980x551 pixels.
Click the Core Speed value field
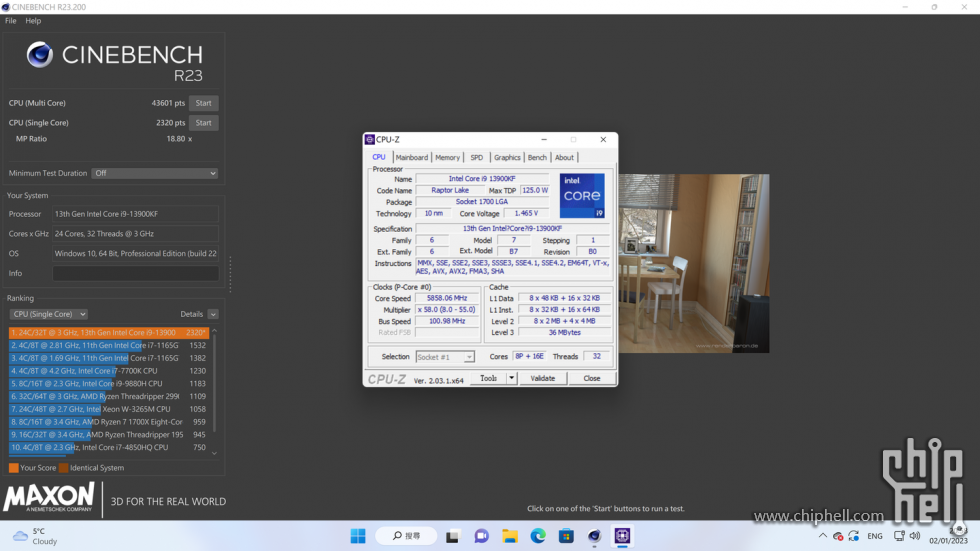click(447, 299)
